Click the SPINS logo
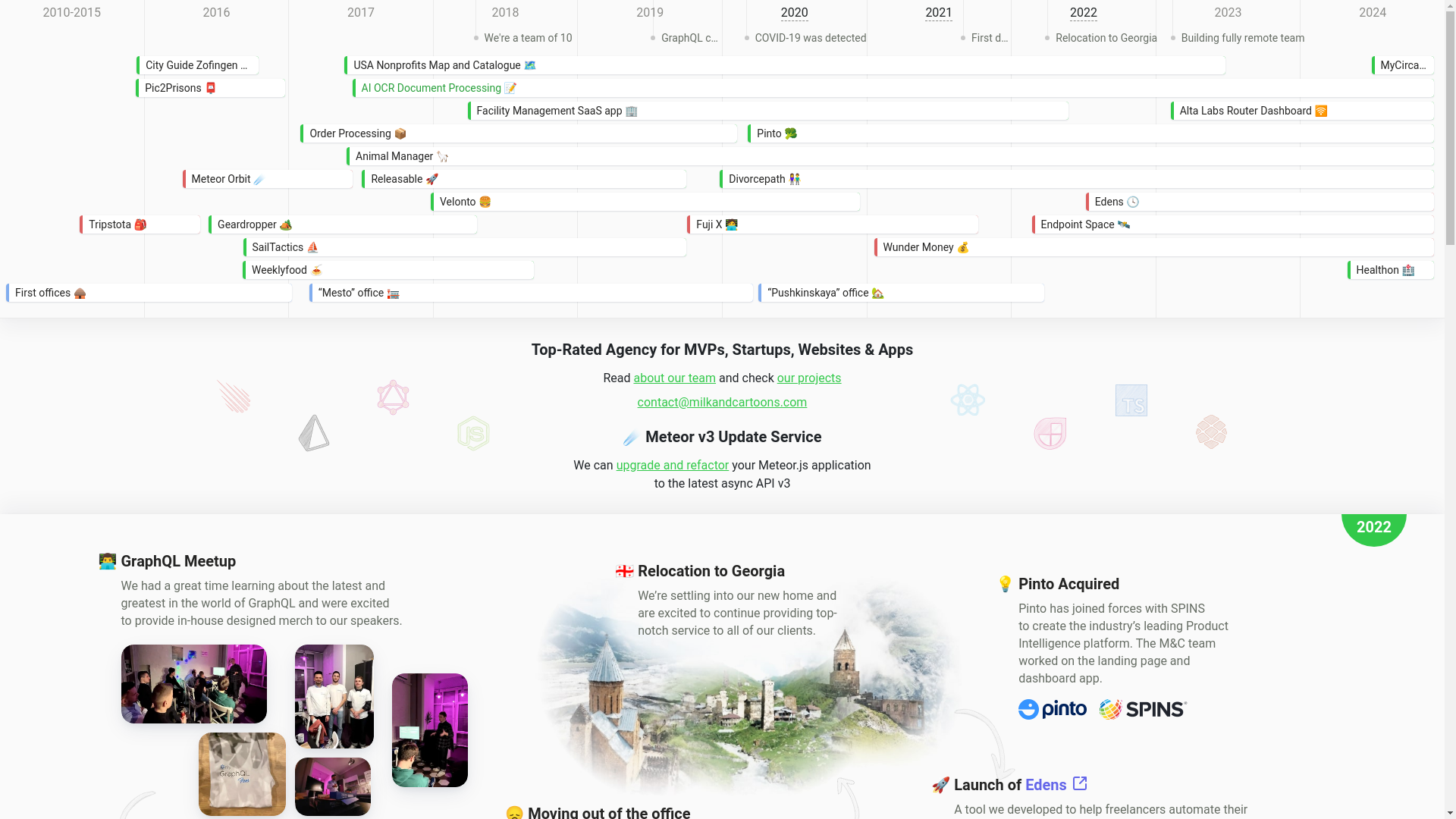1456x819 pixels. [x=1143, y=709]
